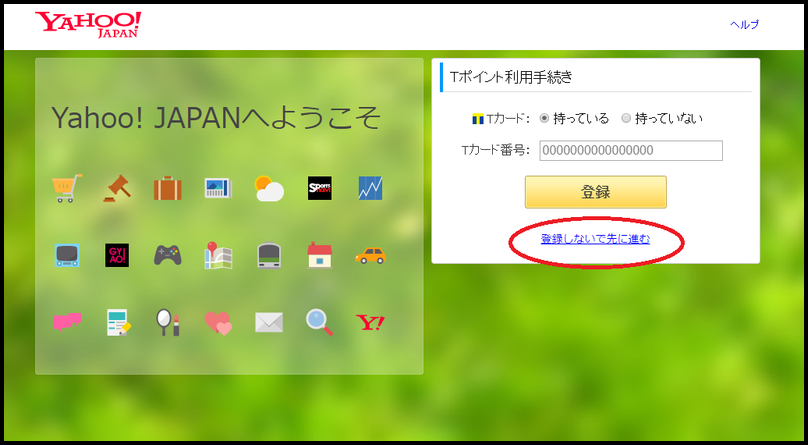Open the auction gavel icon
Image resolution: width=808 pixels, height=445 pixels.
point(117,188)
